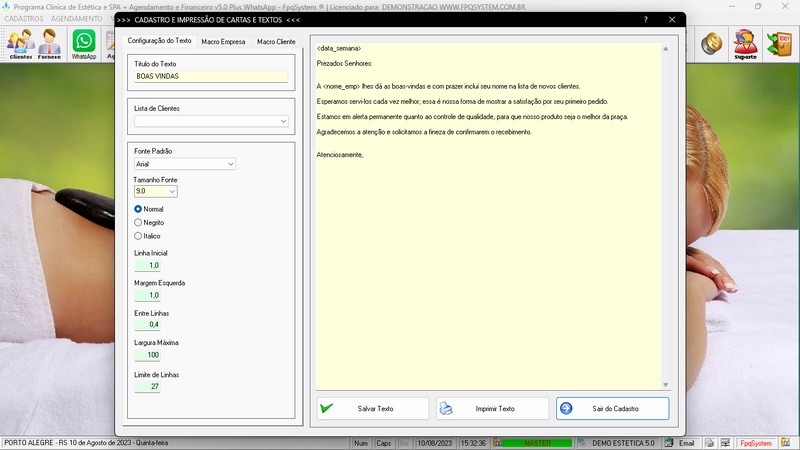The height and width of the screenshot is (450, 800).
Task: Click the Entre Linhas field
Action: (x=147, y=324)
